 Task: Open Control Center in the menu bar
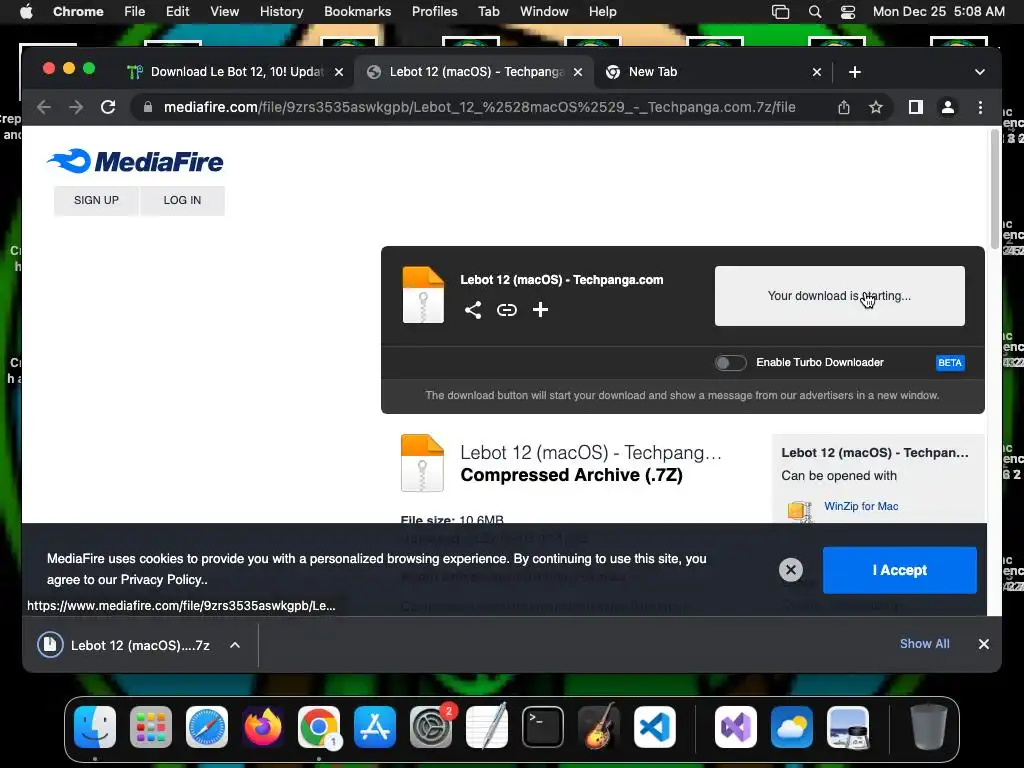pos(848,12)
